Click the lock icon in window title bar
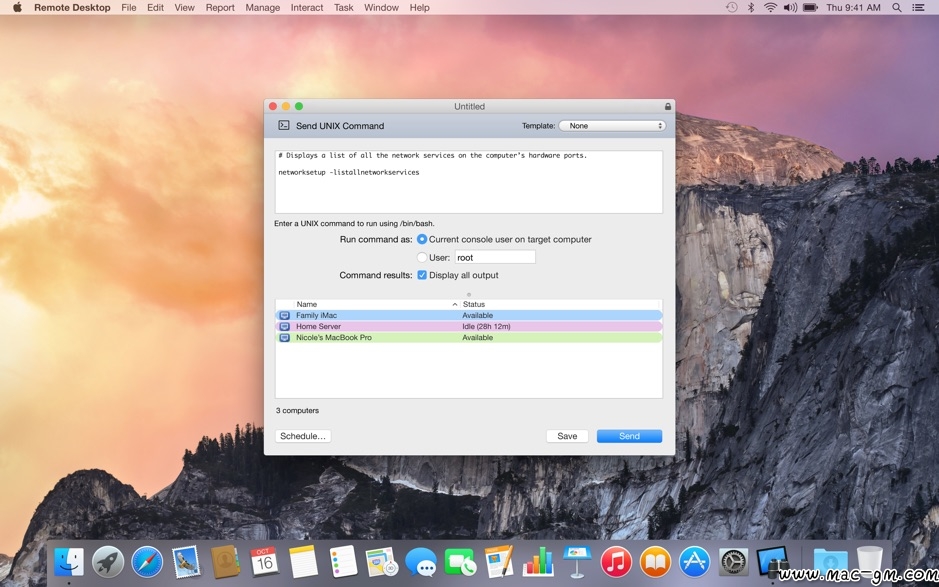 pos(668,106)
